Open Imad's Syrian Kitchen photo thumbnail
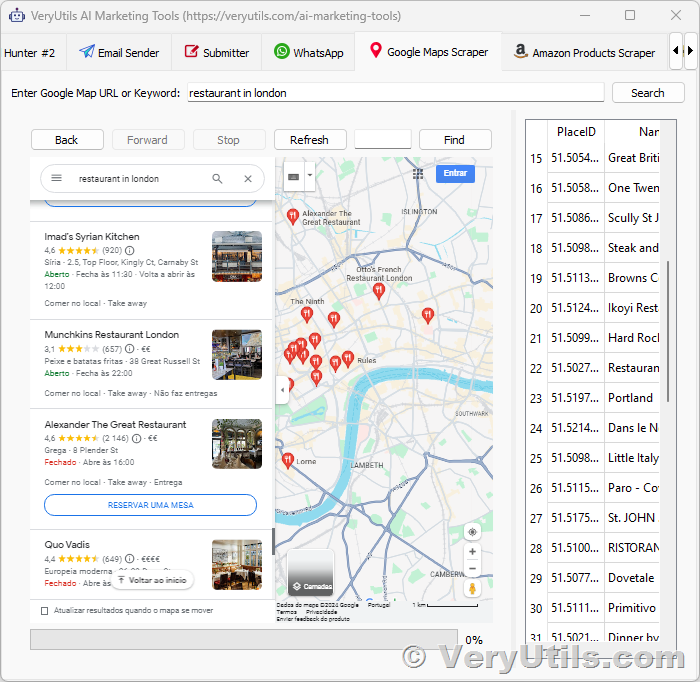The image size is (700, 682). [x=237, y=256]
